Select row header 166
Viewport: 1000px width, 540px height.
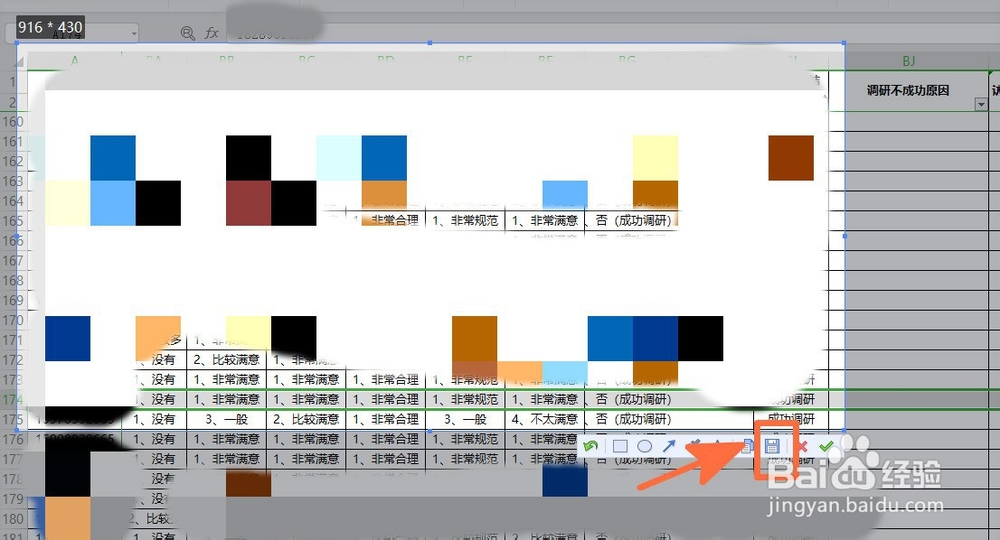13,241
